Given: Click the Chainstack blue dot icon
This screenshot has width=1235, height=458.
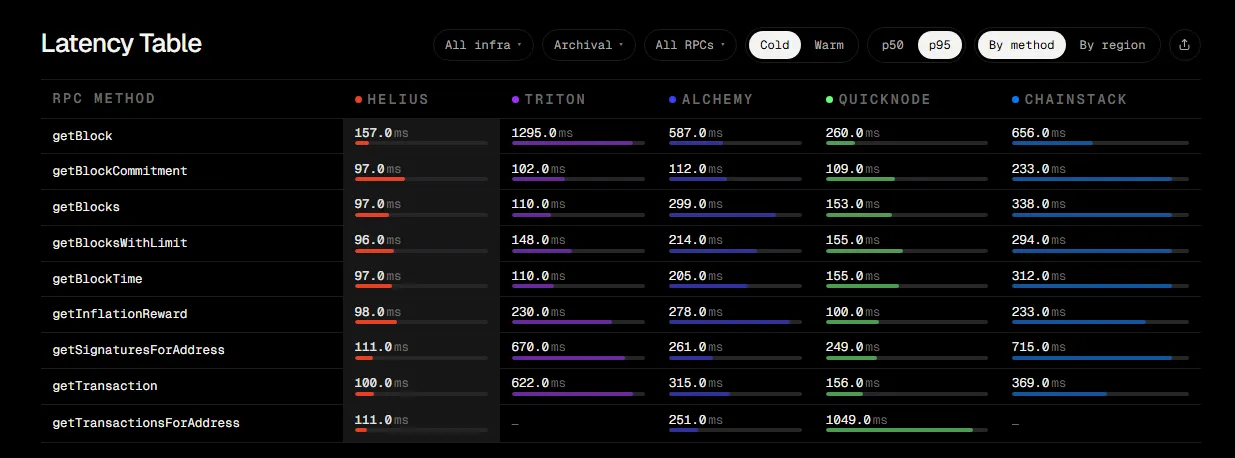Looking at the screenshot, I should pyautogui.click(x=1015, y=100).
